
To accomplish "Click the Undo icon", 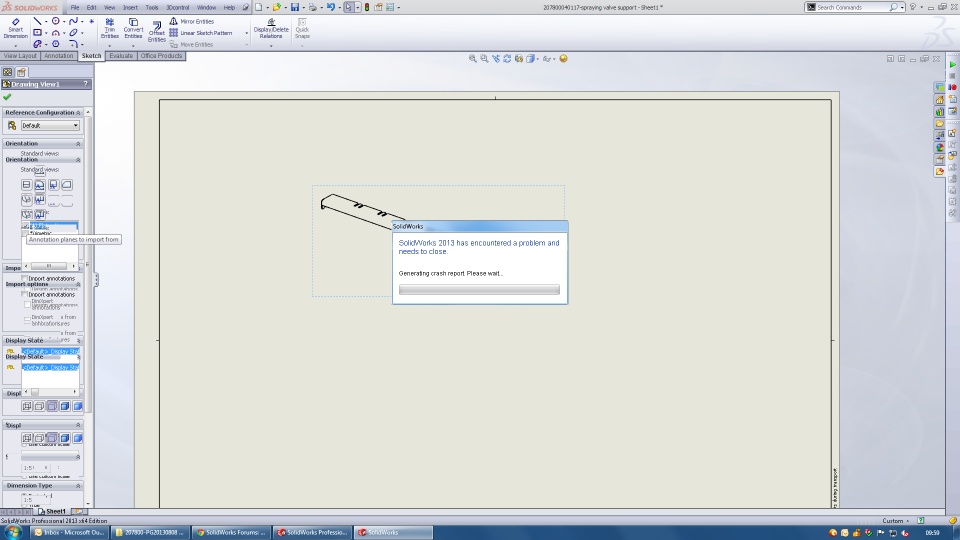I will (x=331, y=7).
